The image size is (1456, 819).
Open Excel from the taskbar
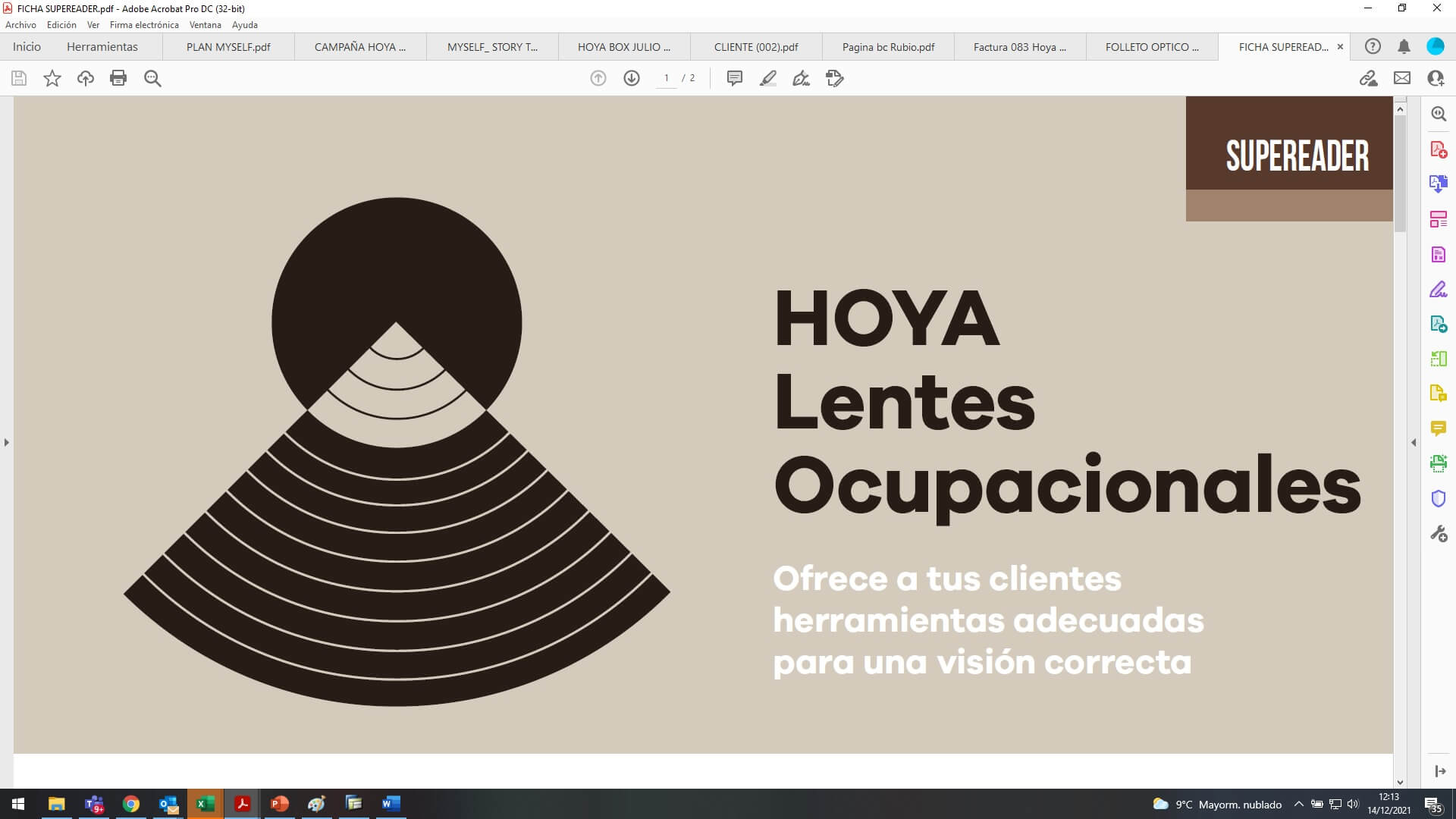[205, 804]
